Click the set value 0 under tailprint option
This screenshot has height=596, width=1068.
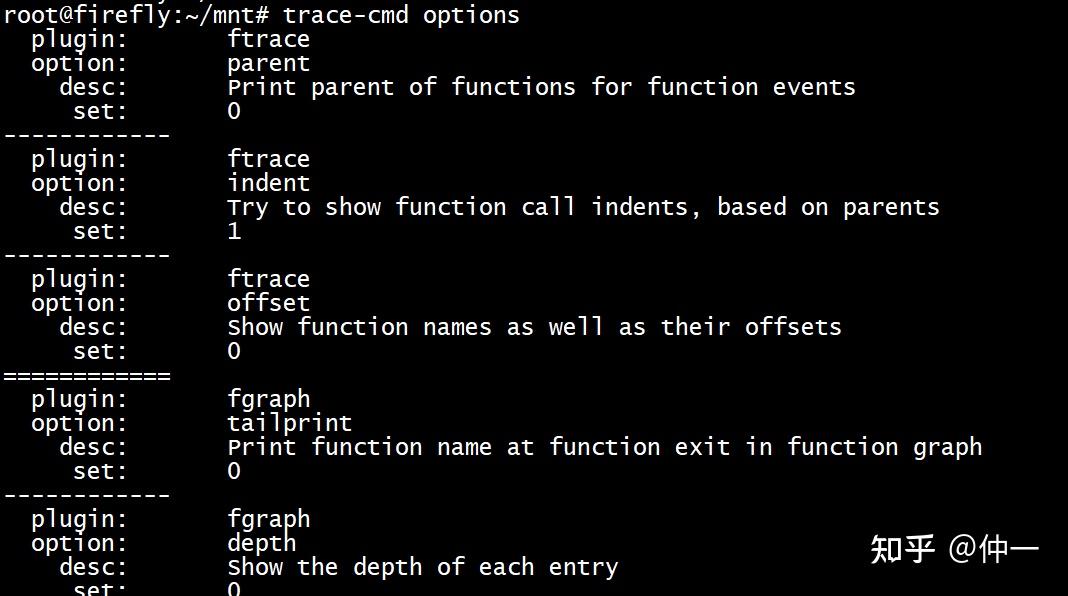tap(234, 471)
